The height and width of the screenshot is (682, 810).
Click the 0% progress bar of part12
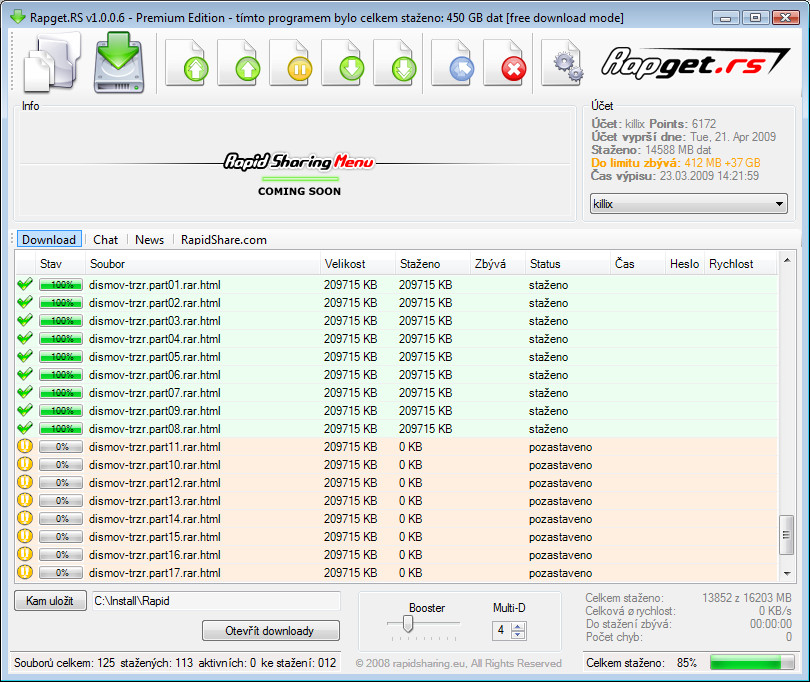61,483
